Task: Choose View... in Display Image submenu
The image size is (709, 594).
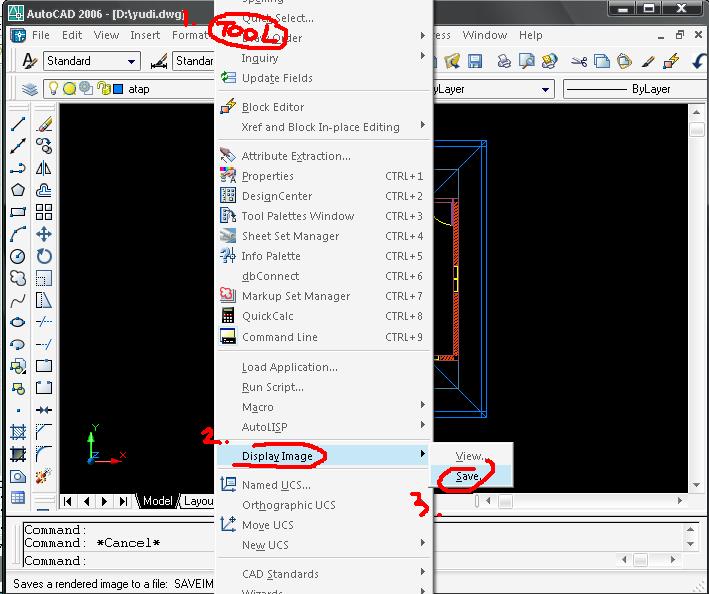Action: click(x=471, y=456)
